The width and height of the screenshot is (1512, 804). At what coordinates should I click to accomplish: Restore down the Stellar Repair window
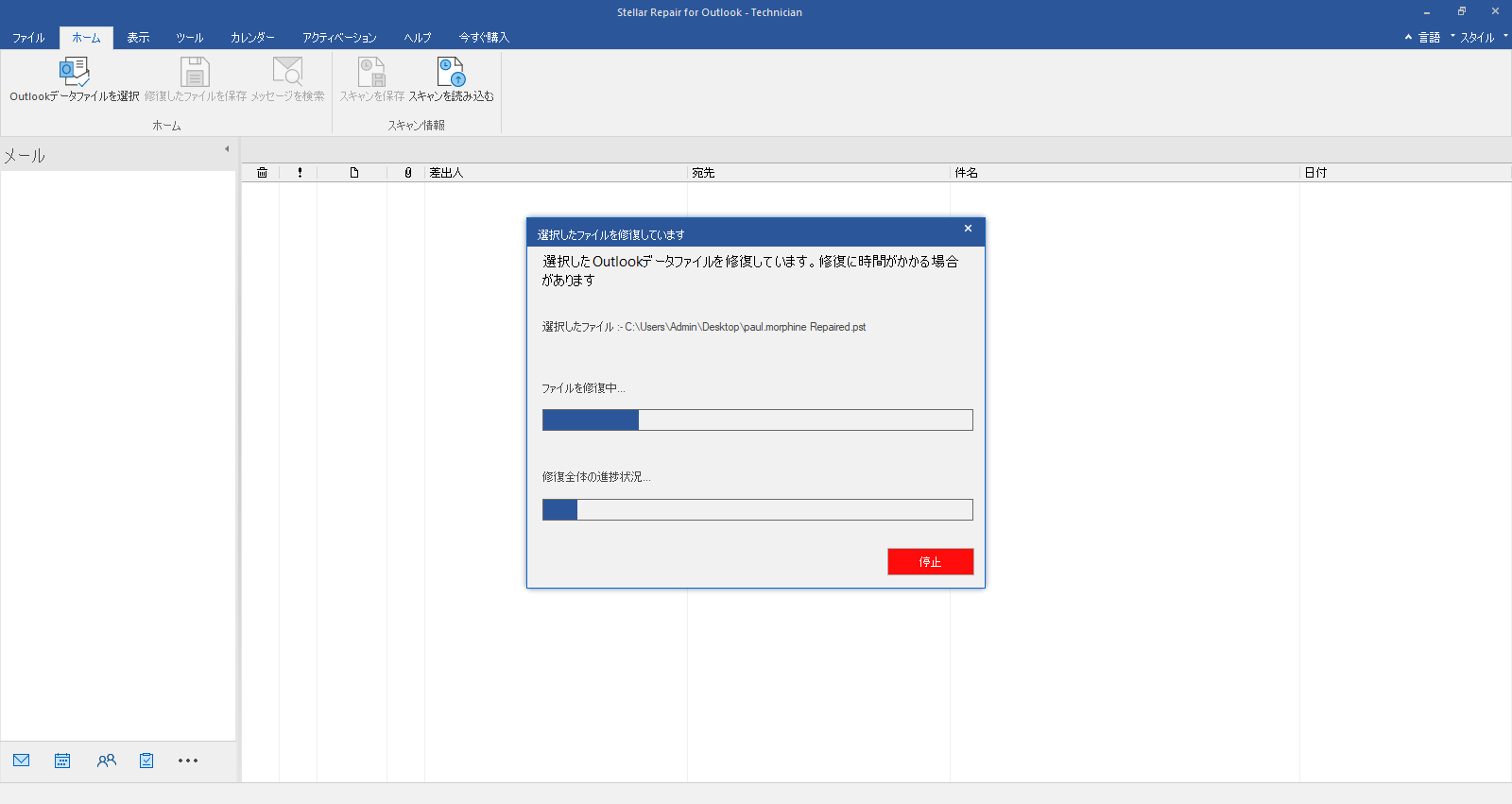1461,12
